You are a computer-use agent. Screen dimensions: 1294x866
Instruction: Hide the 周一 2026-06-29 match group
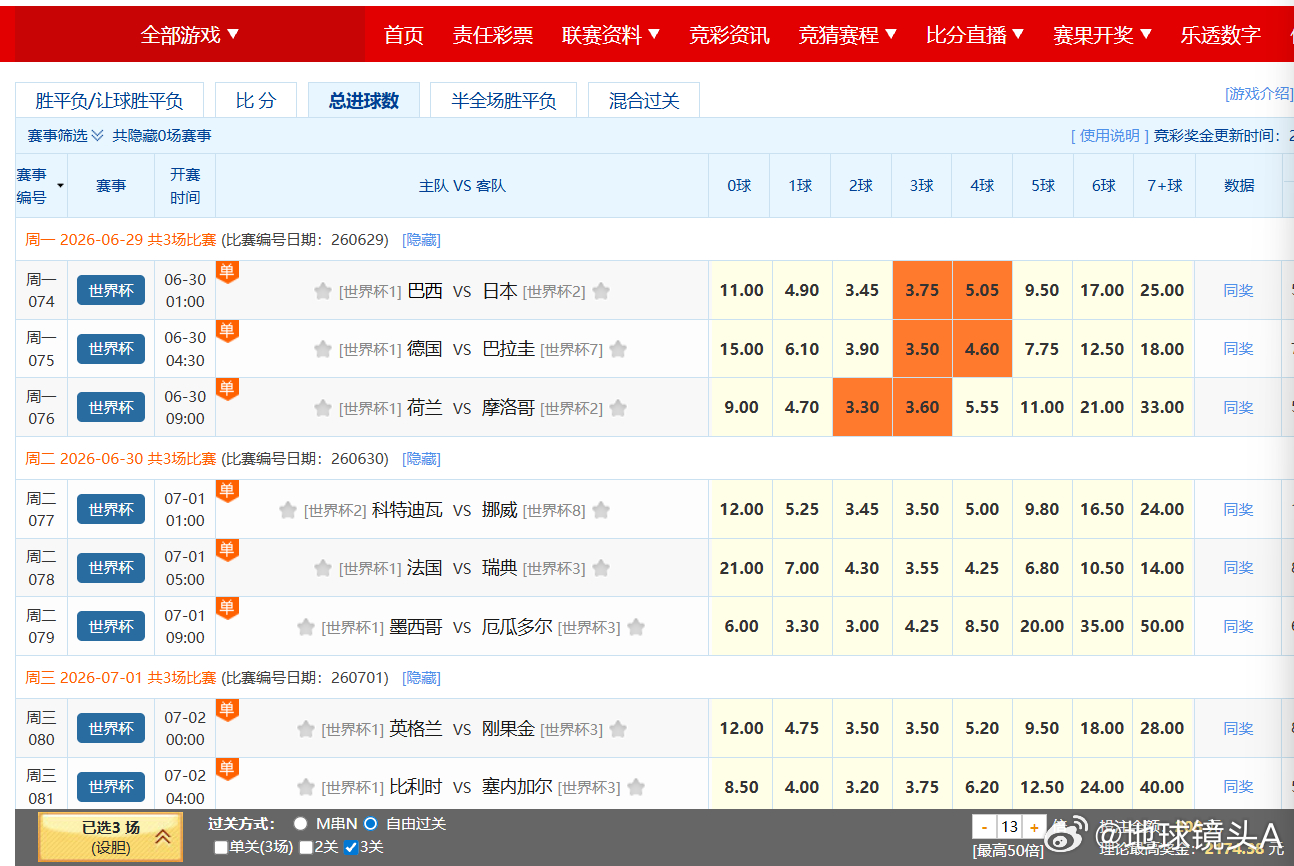421,240
